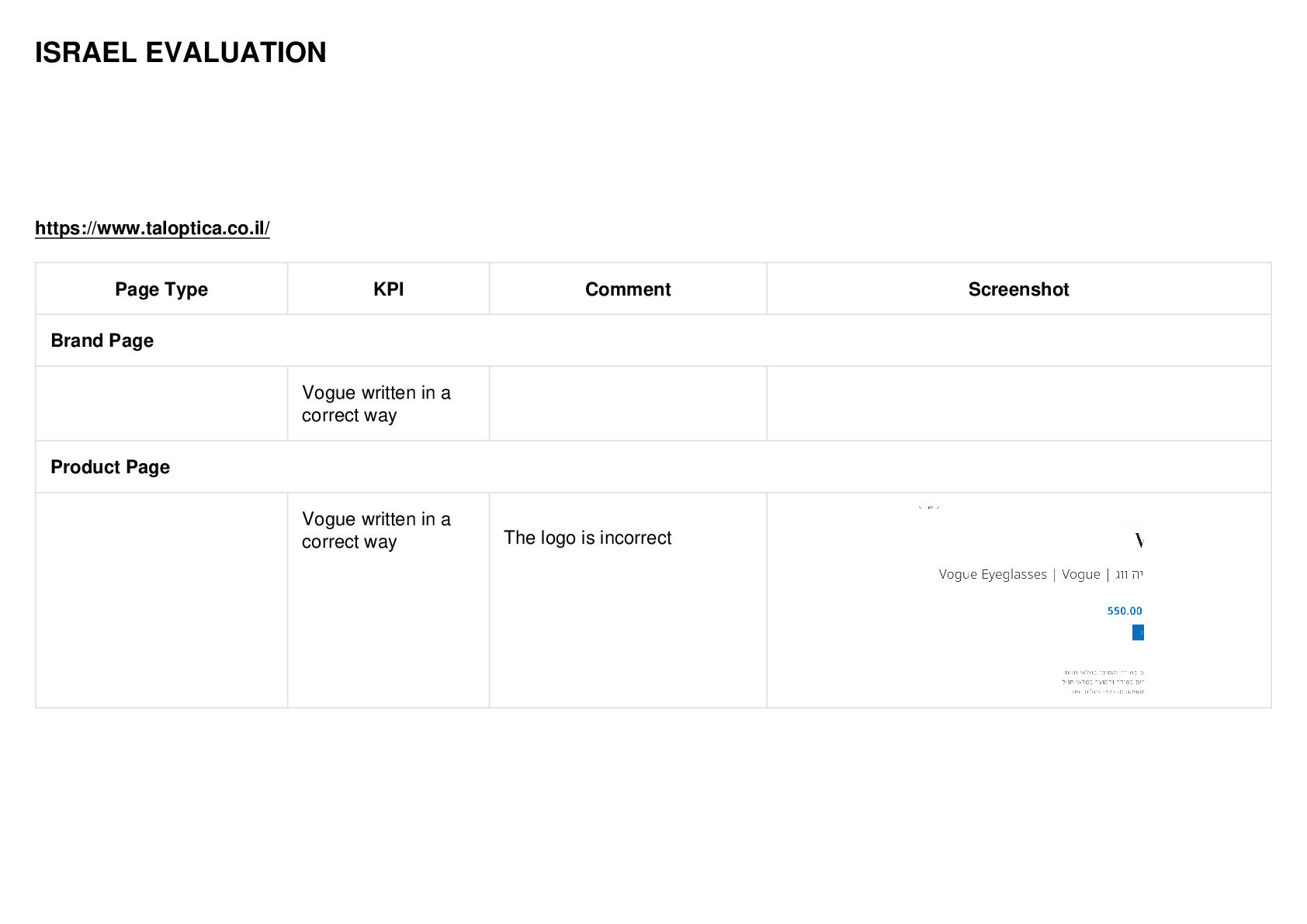This screenshot has height=924, width=1307.
Task: Select the Product Page section row
Action: coord(653,467)
